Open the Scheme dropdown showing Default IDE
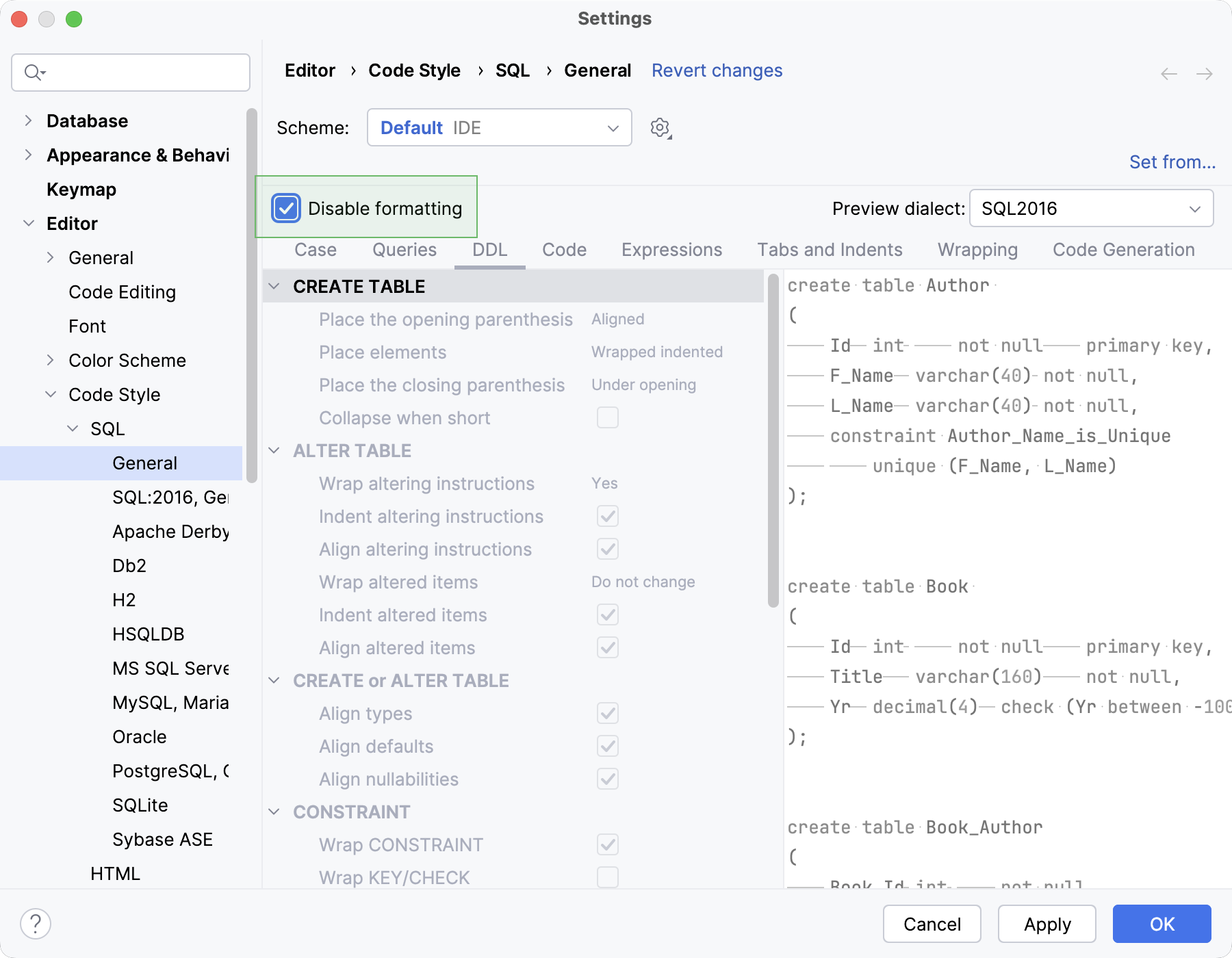This screenshot has height=958, width=1232. point(499,127)
